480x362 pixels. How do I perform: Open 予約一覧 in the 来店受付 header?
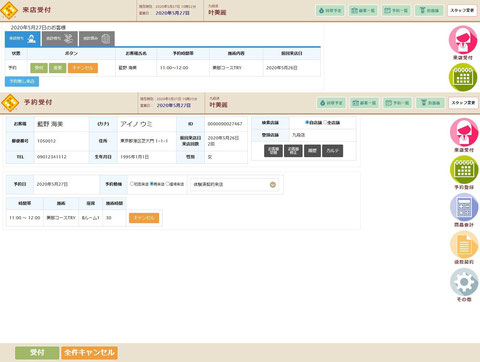[x=396, y=11]
